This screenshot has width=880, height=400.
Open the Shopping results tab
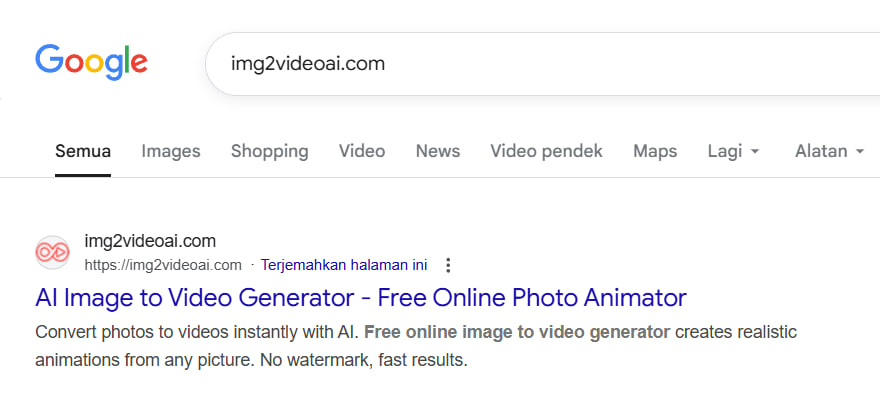(x=269, y=151)
